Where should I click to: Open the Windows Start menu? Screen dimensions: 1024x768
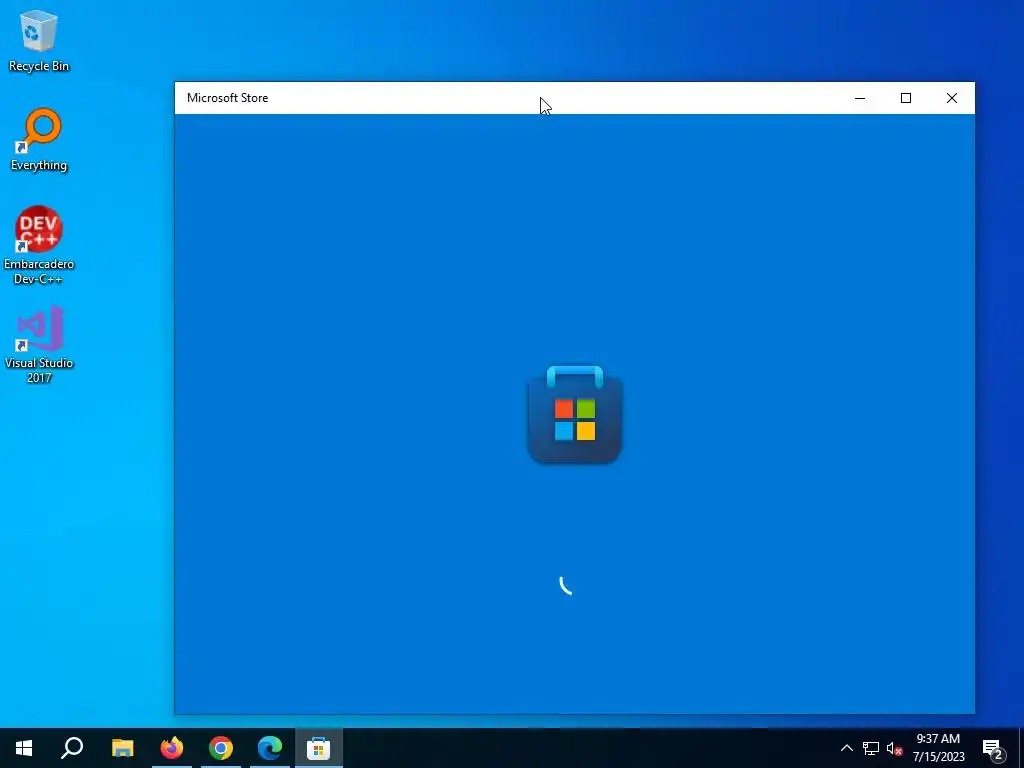pos(24,748)
